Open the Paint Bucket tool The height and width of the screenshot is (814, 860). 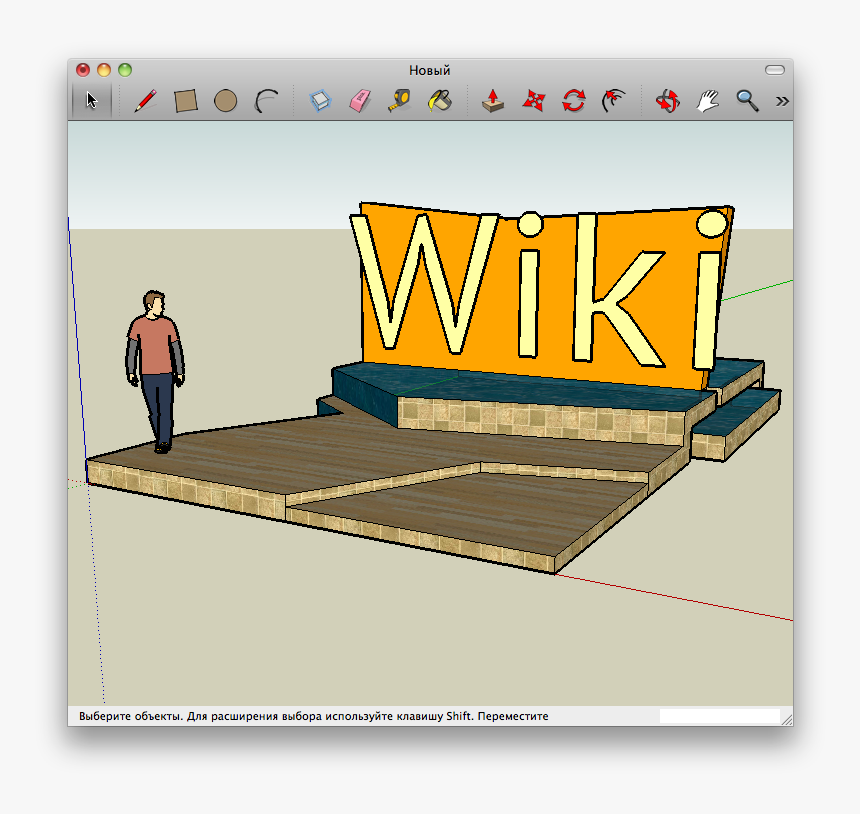click(440, 100)
